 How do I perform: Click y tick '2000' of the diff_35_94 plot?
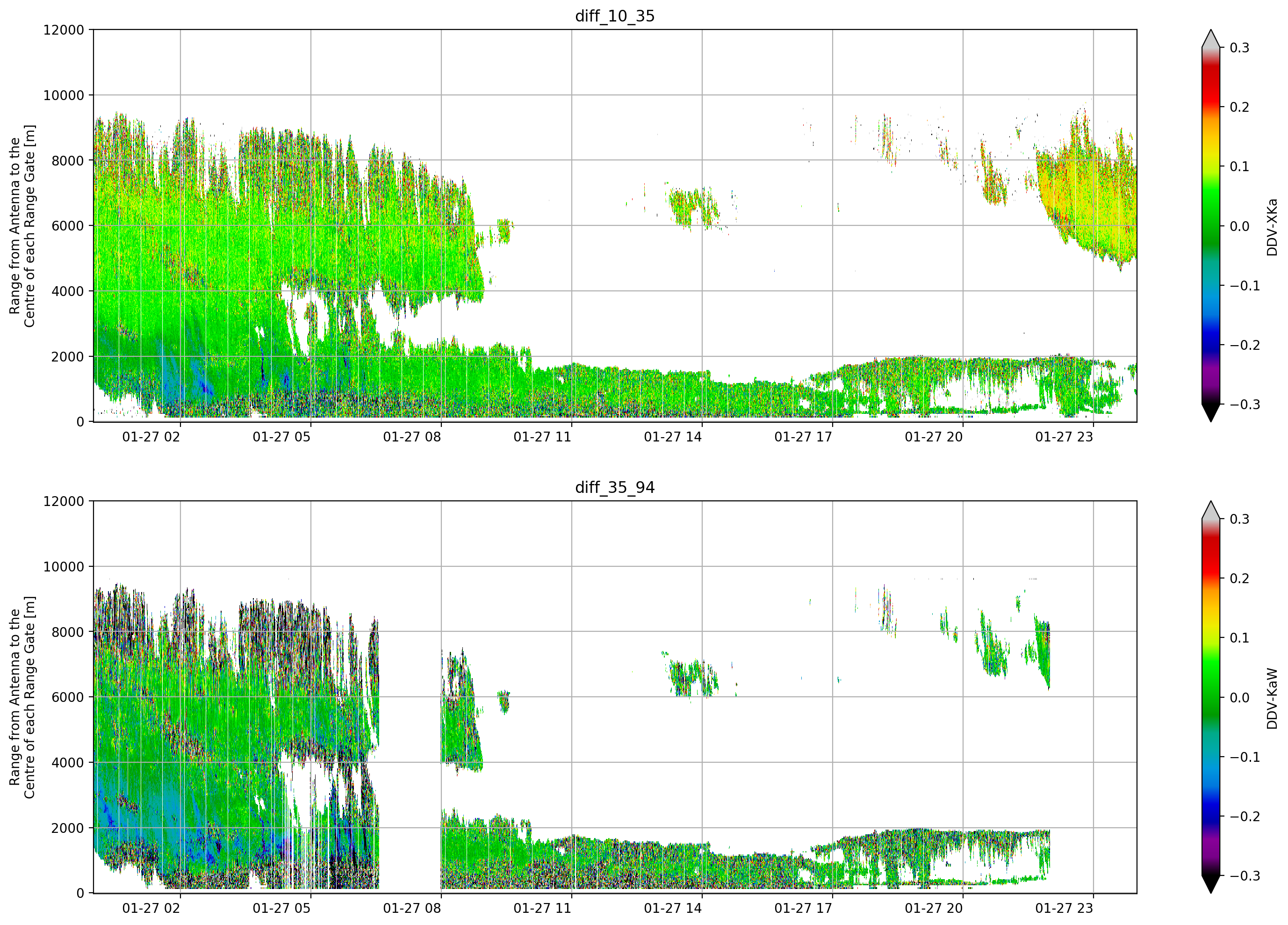tap(68, 828)
